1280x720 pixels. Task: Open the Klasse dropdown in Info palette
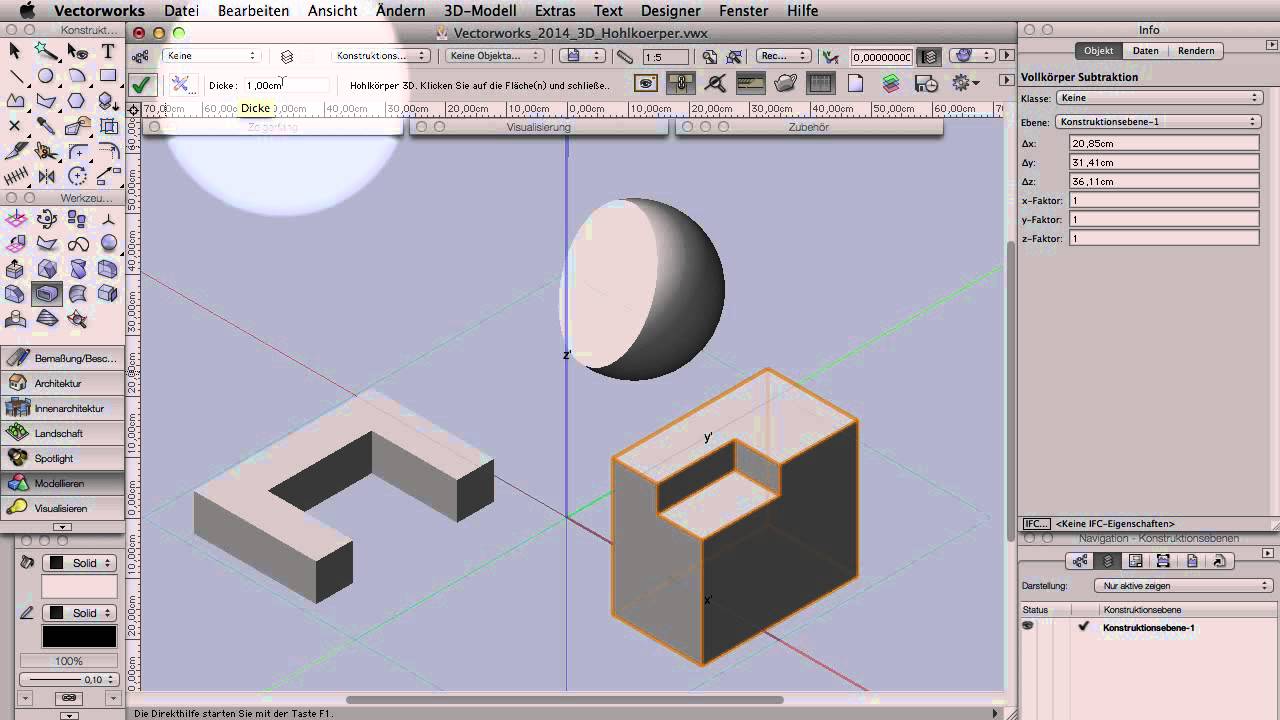(x=1160, y=98)
